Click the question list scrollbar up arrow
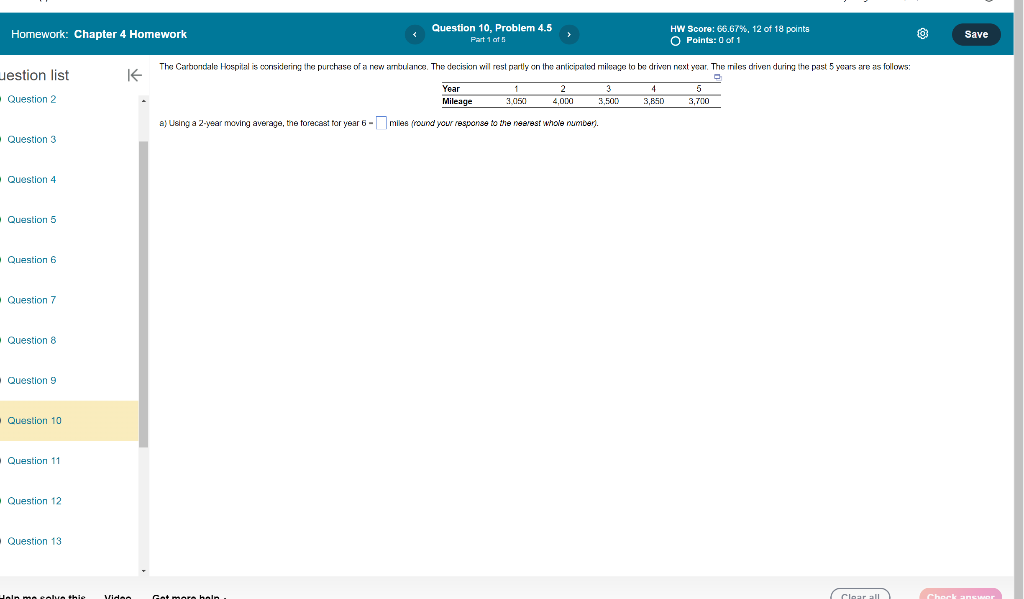 point(144,101)
